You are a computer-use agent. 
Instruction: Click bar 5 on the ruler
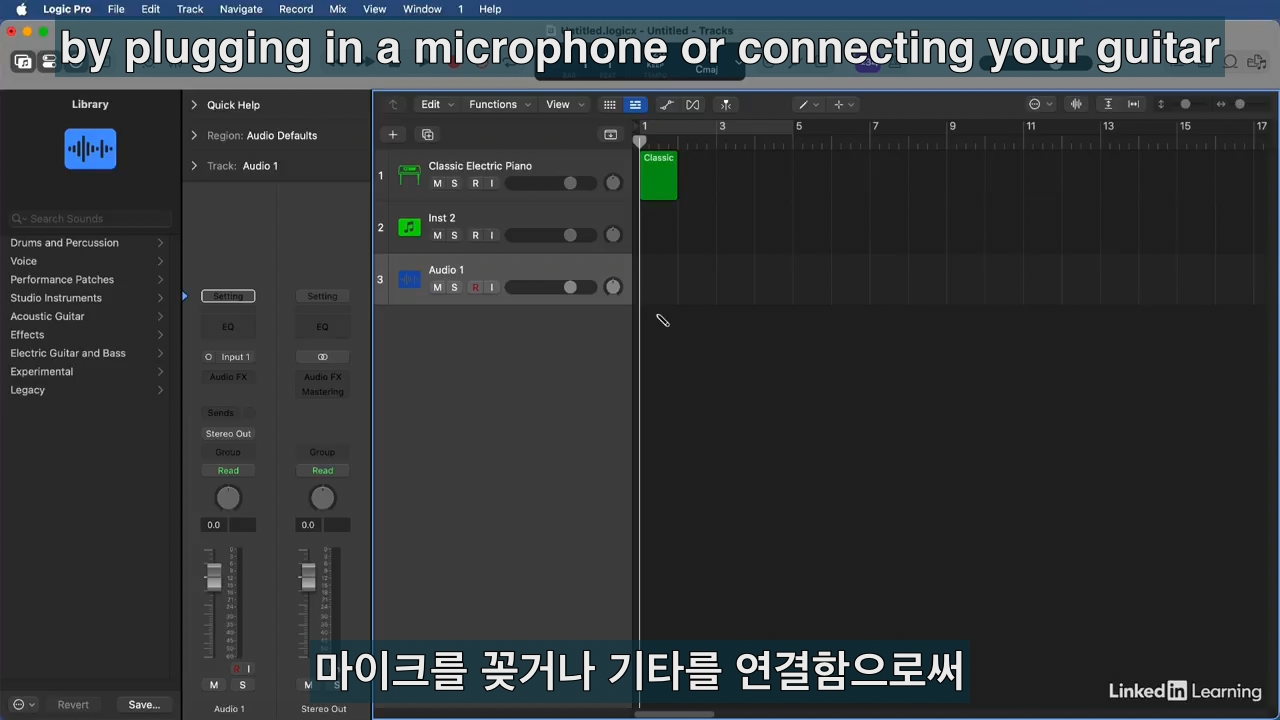798,127
